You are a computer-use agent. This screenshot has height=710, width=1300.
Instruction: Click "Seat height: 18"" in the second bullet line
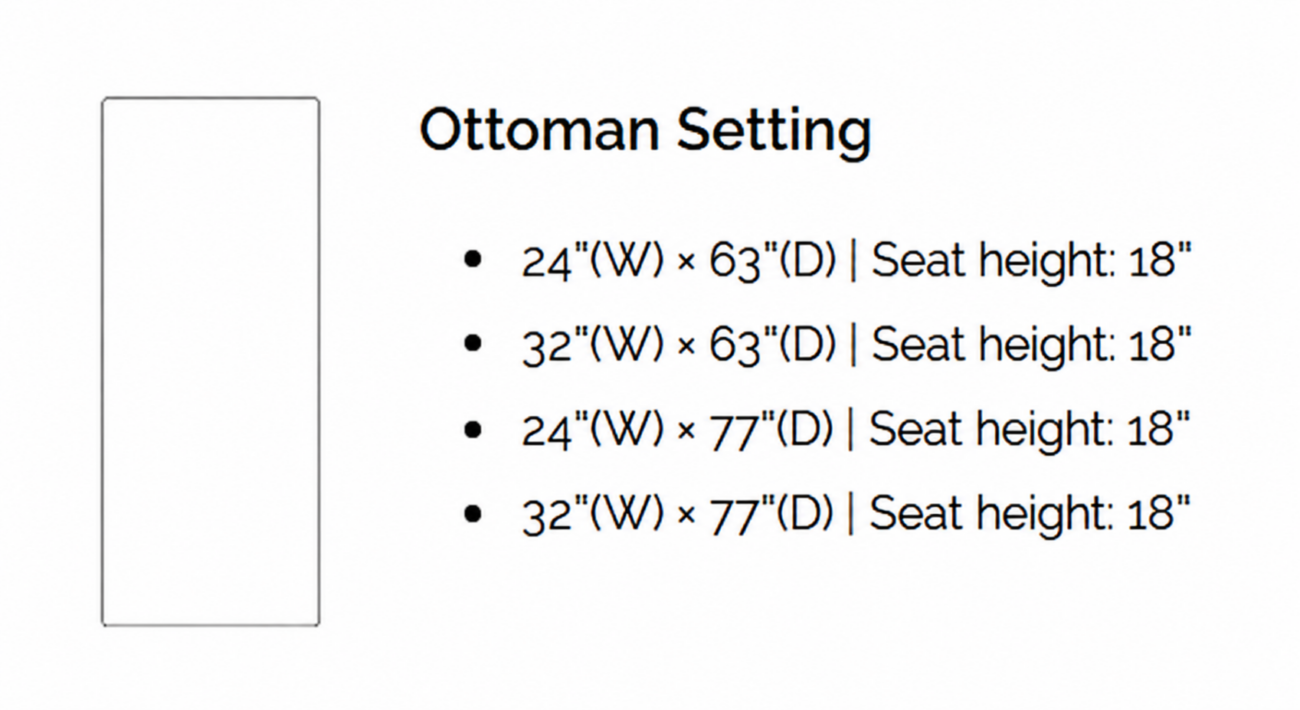click(1032, 345)
